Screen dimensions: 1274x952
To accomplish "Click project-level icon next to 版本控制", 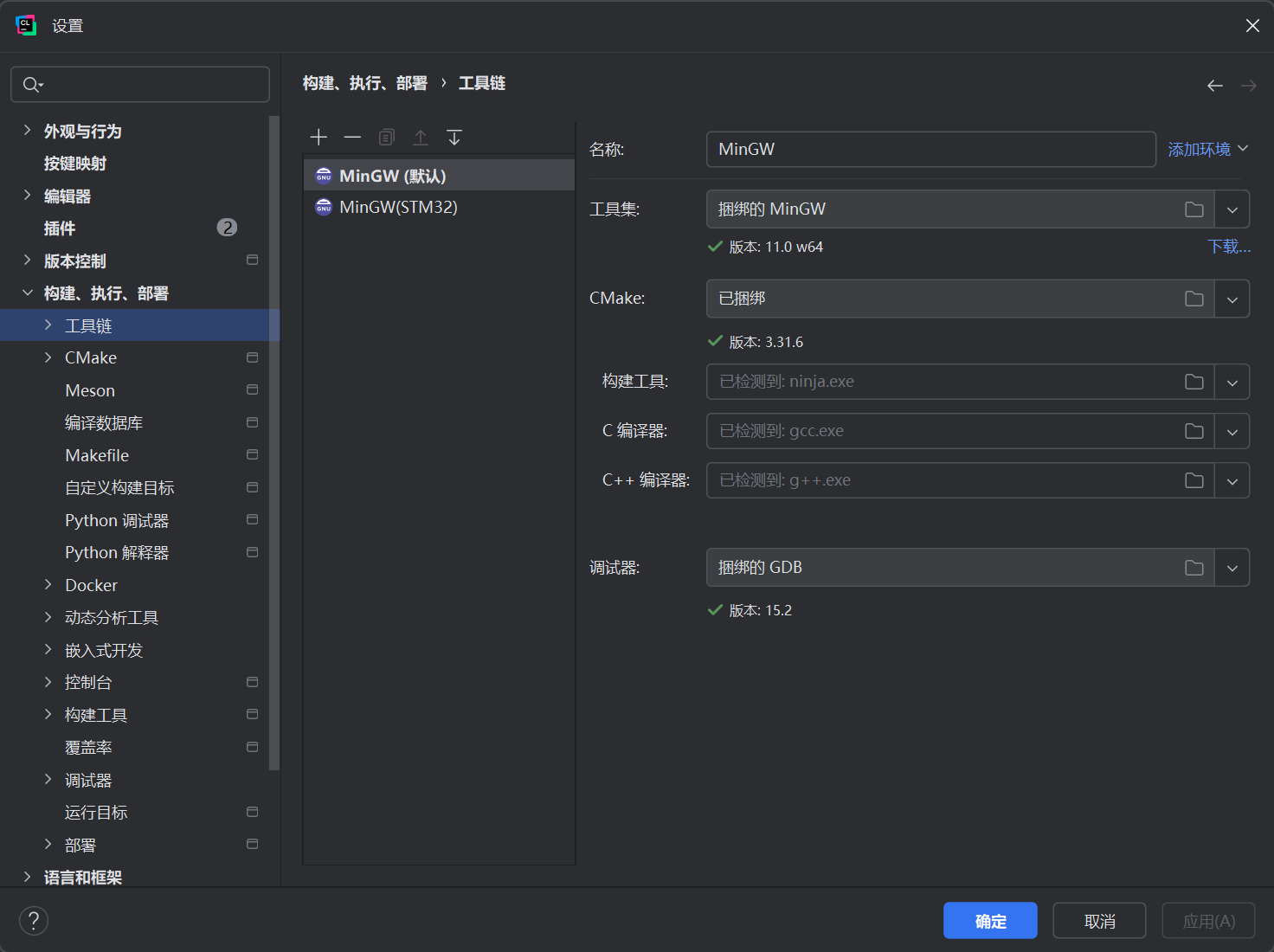I will (x=253, y=260).
